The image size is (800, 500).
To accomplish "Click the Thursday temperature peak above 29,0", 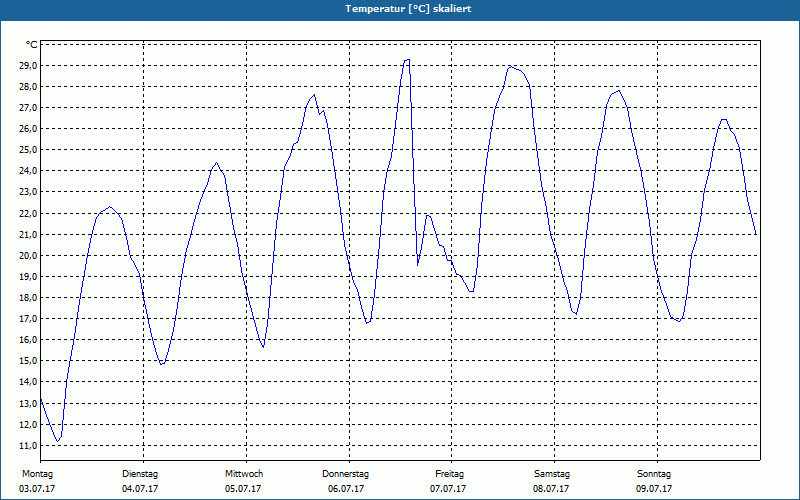I will 407,60.
